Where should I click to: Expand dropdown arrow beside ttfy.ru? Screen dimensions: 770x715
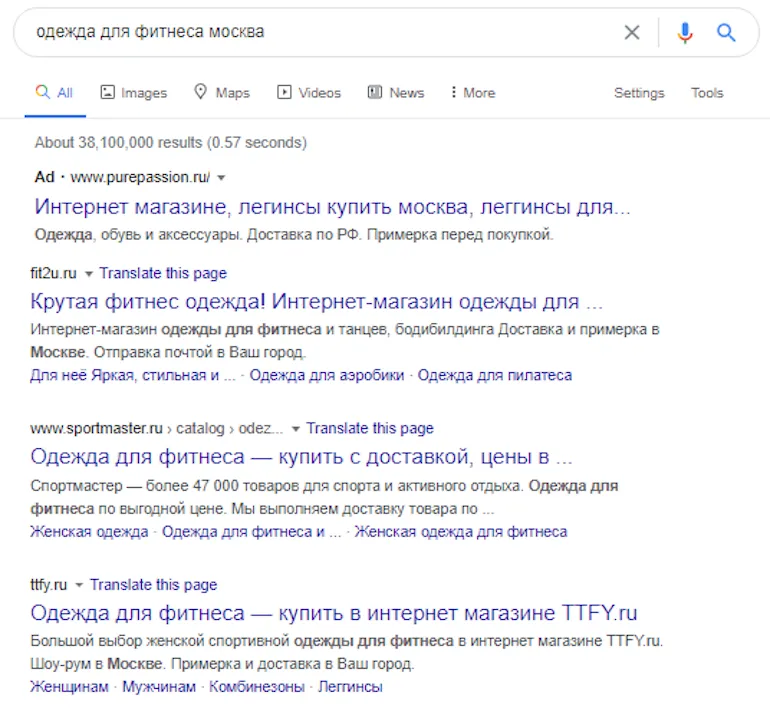pos(79,585)
